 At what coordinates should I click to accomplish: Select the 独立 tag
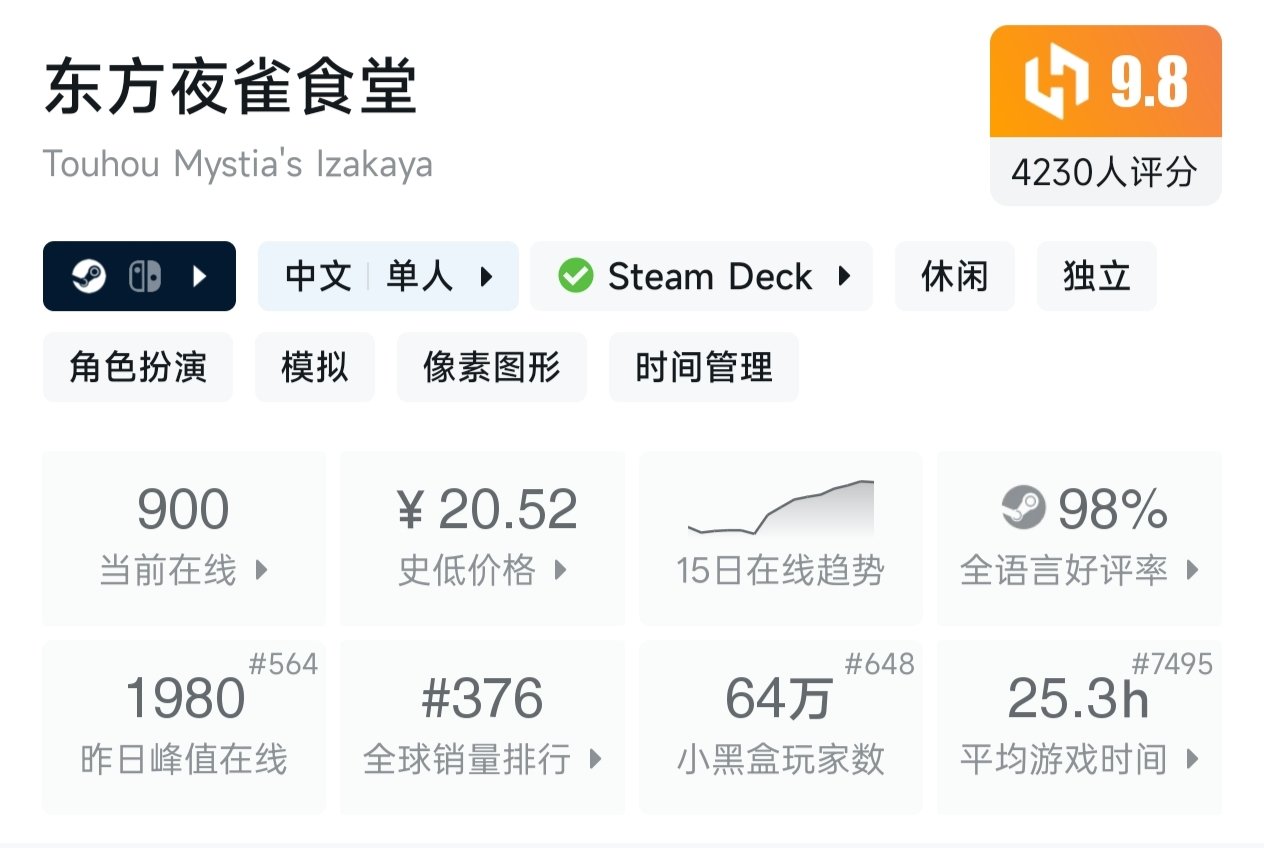pyautogui.click(x=1097, y=277)
